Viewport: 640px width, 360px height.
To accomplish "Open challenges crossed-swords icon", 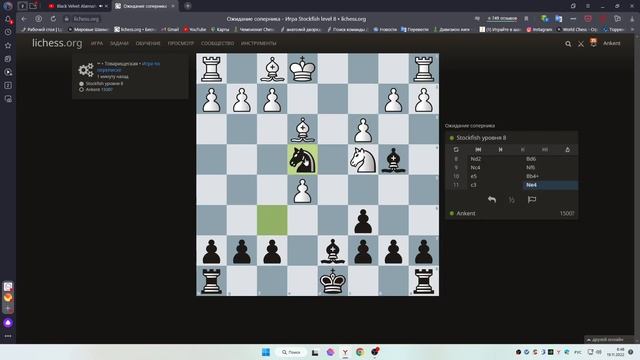I will (x=581, y=44).
